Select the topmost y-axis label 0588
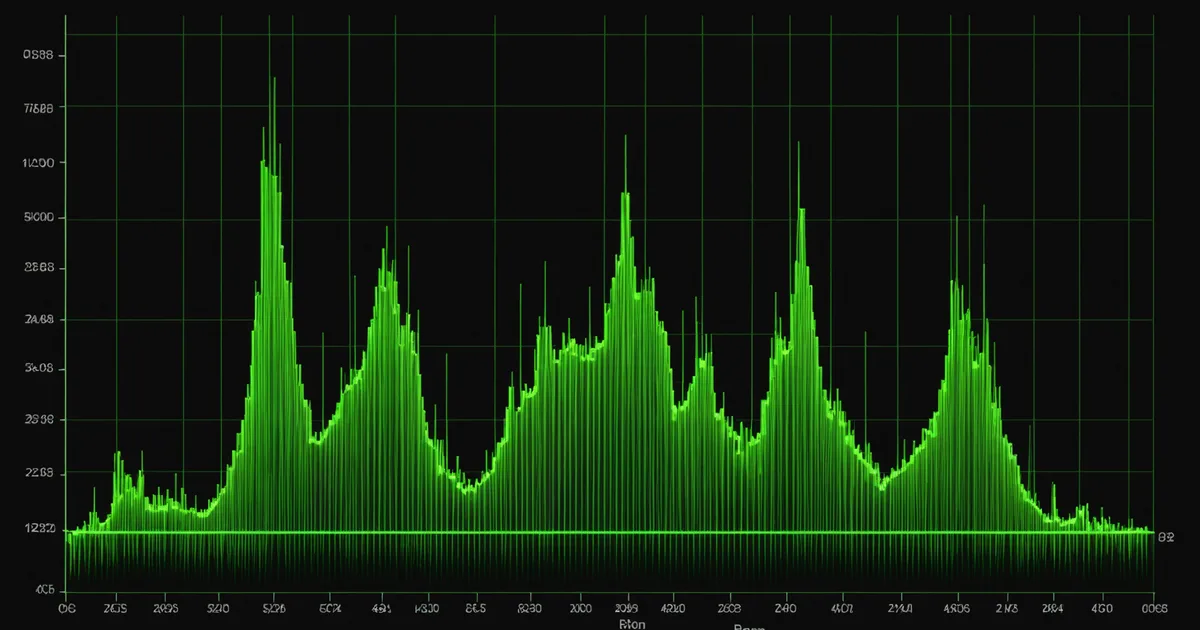Image resolution: width=1200 pixels, height=630 pixels. [x=38, y=56]
